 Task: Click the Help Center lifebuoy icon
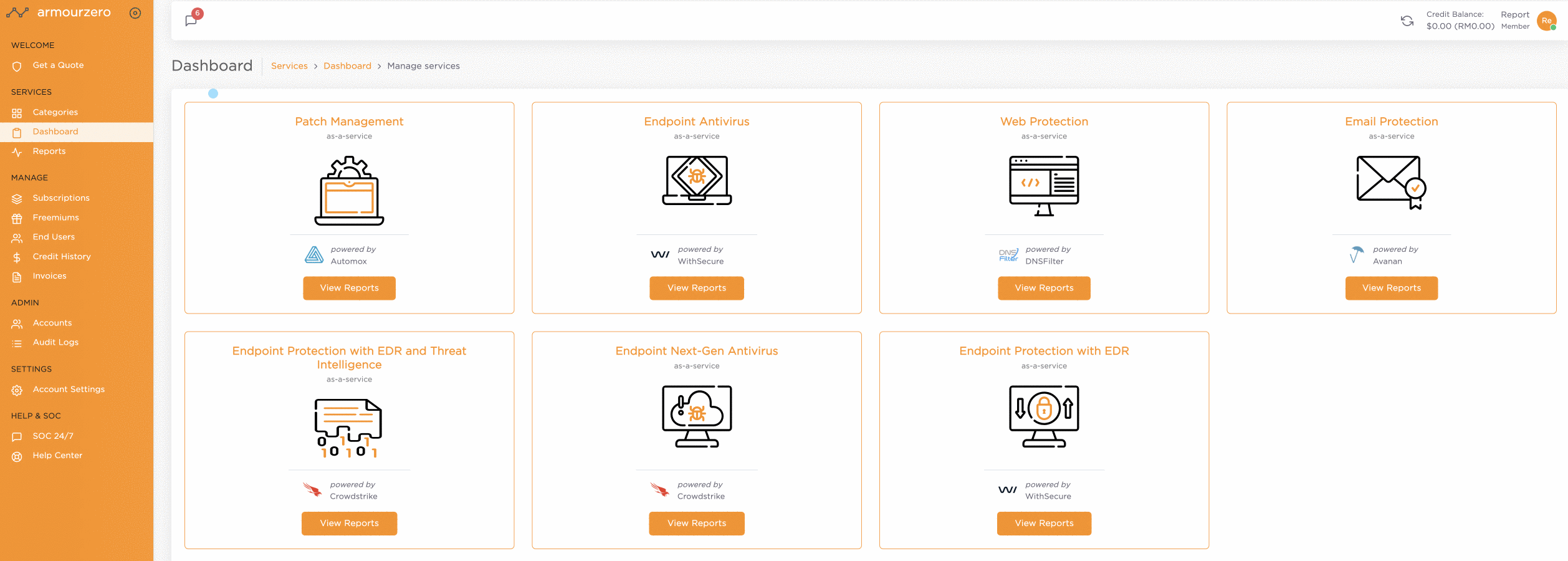coord(17,457)
